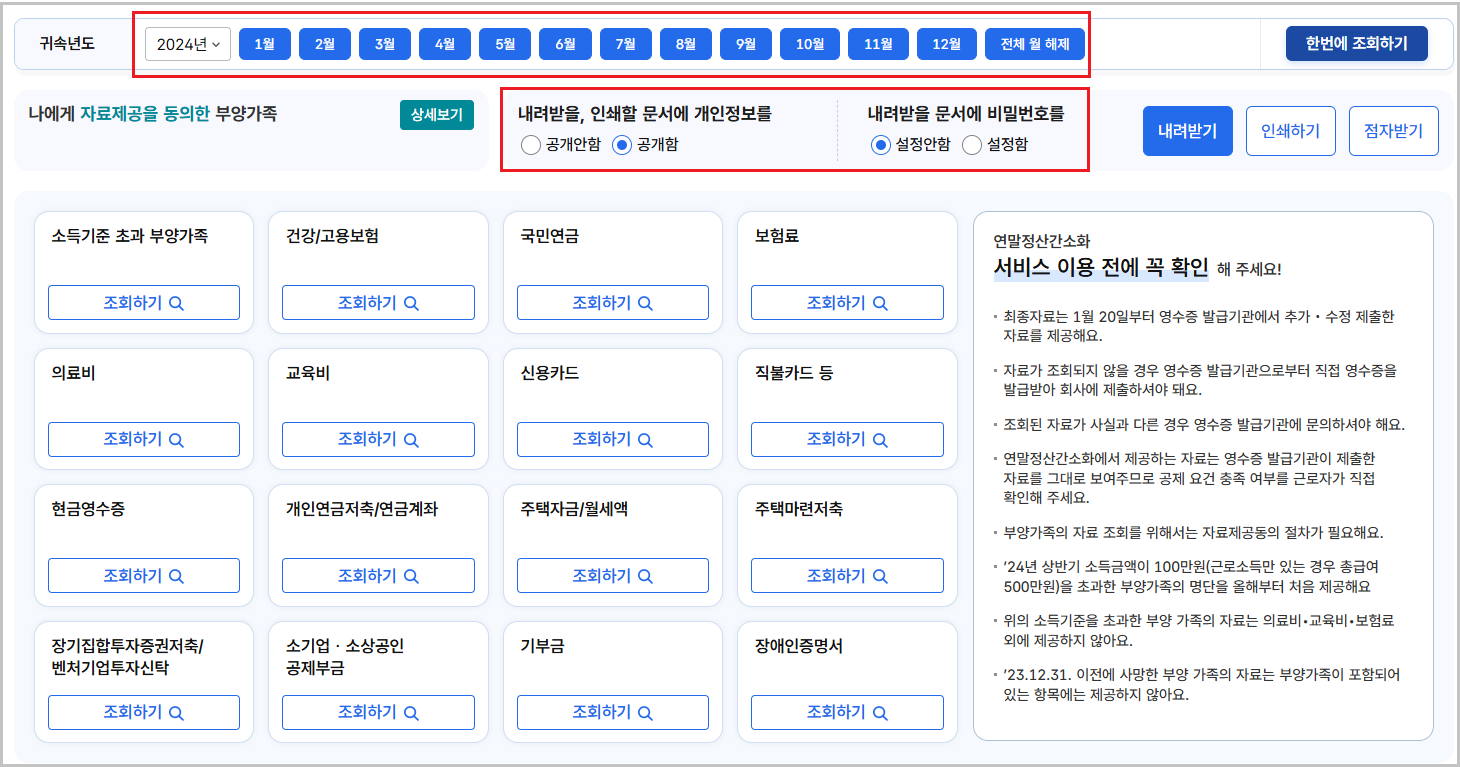1460x767 pixels.
Task: Click the magnifier icon on 주택마련저축 card
Action: pyautogui.click(x=882, y=575)
